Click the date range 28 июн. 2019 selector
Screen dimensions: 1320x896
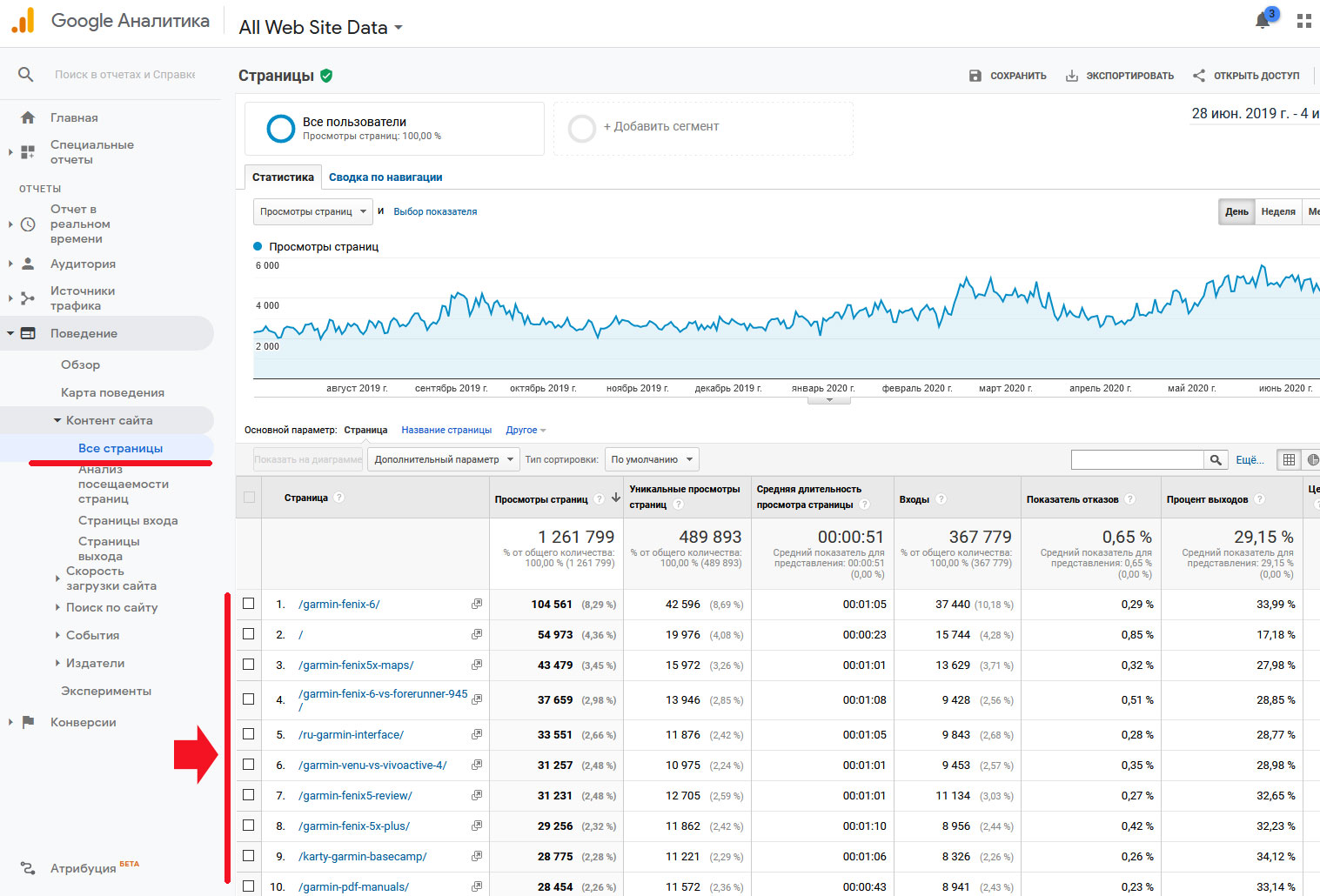(1255, 114)
